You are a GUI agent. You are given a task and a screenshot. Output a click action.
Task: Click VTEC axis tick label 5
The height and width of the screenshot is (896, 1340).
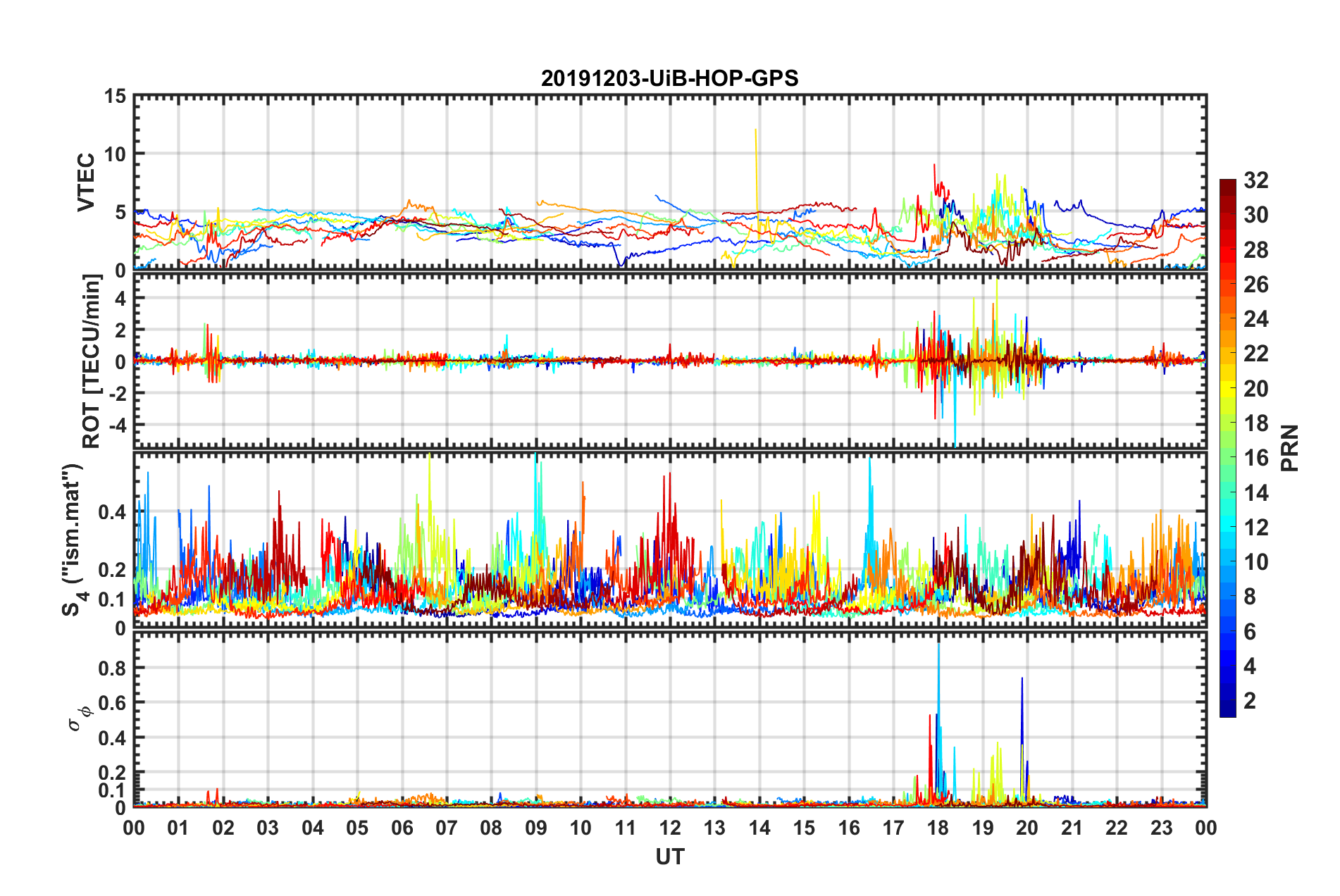coord(121,212)
